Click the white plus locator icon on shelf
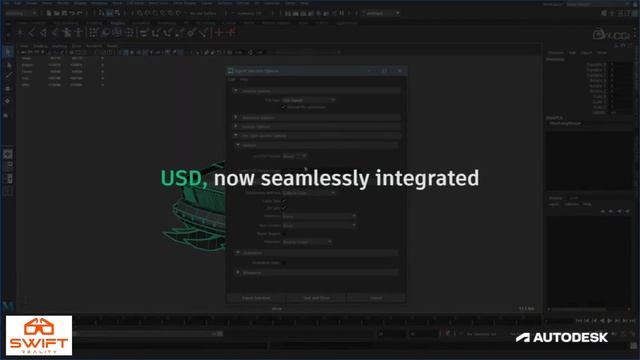The width and height of the screenshot is (640, 360). pyautogui.click(x=219, y=32)
